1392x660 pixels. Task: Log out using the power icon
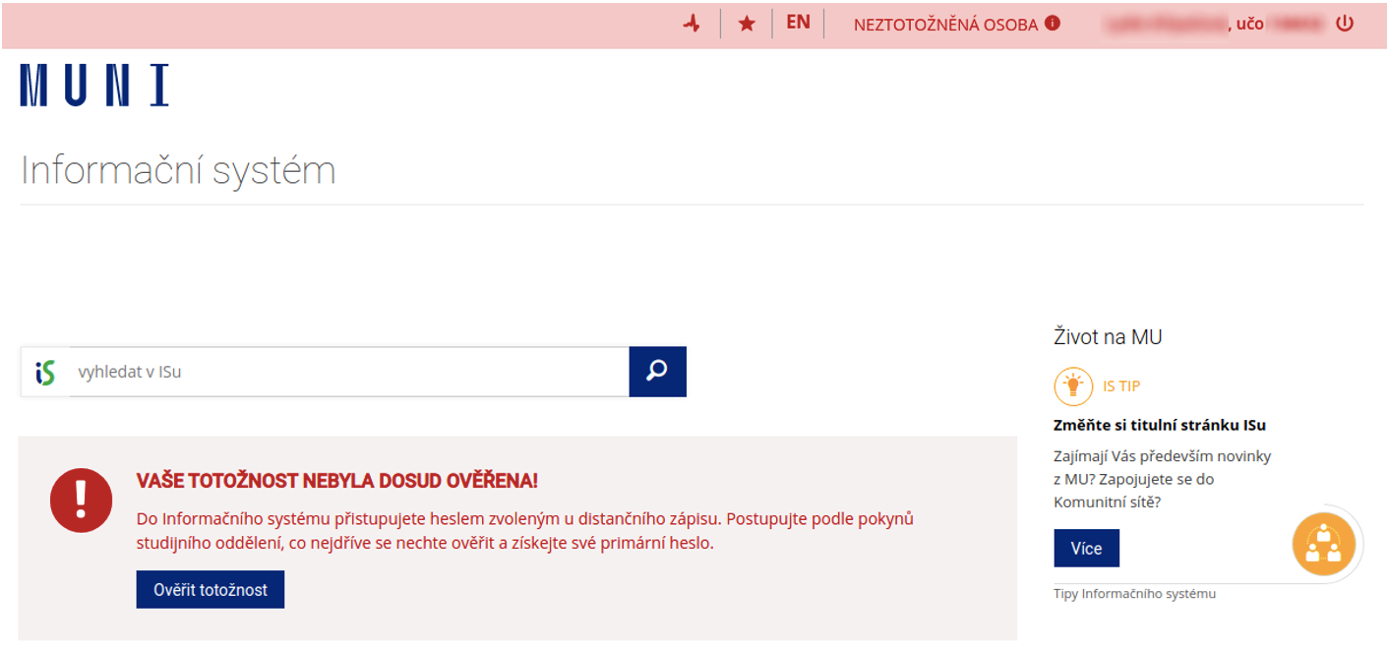click(x=1345, y=23)
